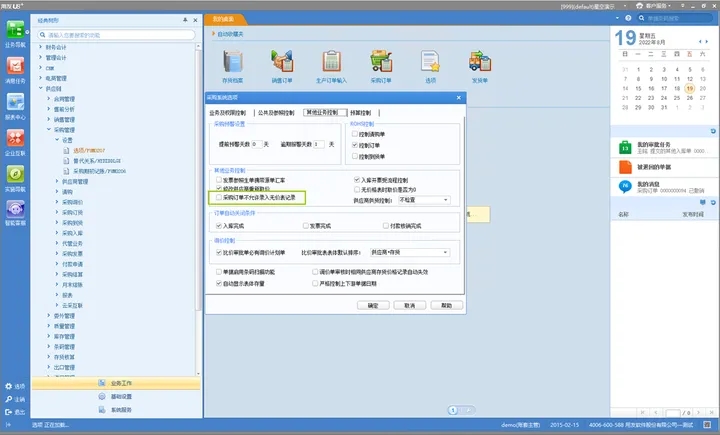
Task: Toggle 入库开票按流程控制 checkbox
Action: 357,180
